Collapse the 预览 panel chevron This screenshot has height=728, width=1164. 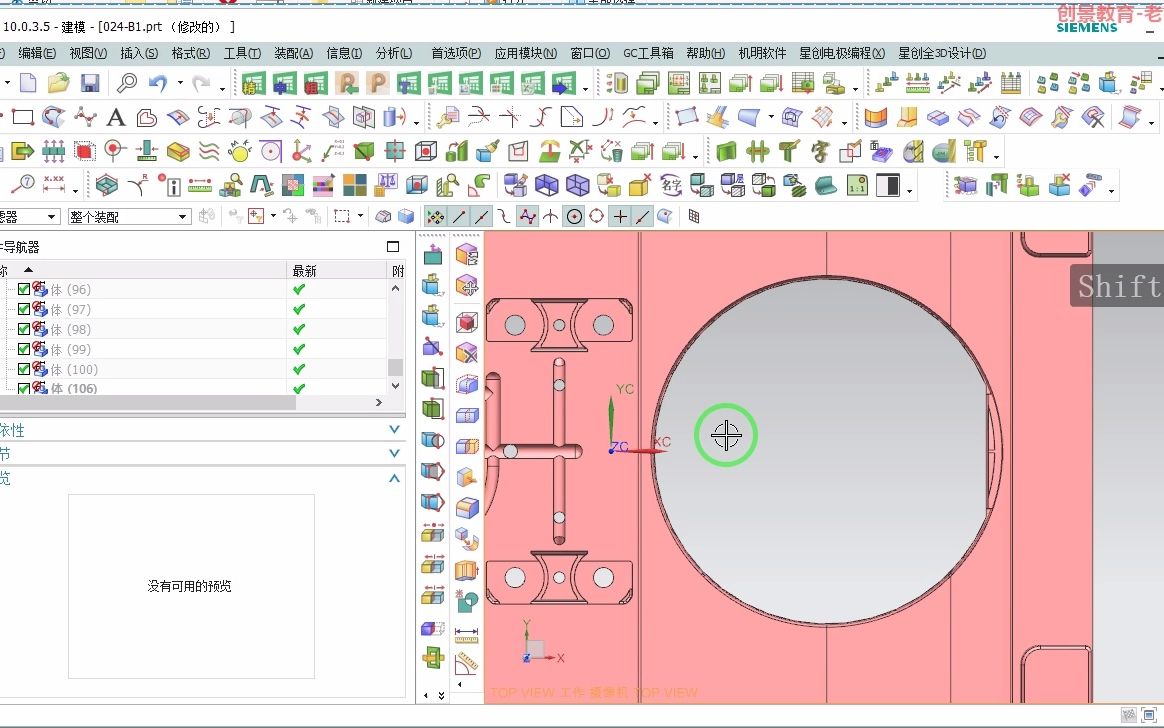394,479
